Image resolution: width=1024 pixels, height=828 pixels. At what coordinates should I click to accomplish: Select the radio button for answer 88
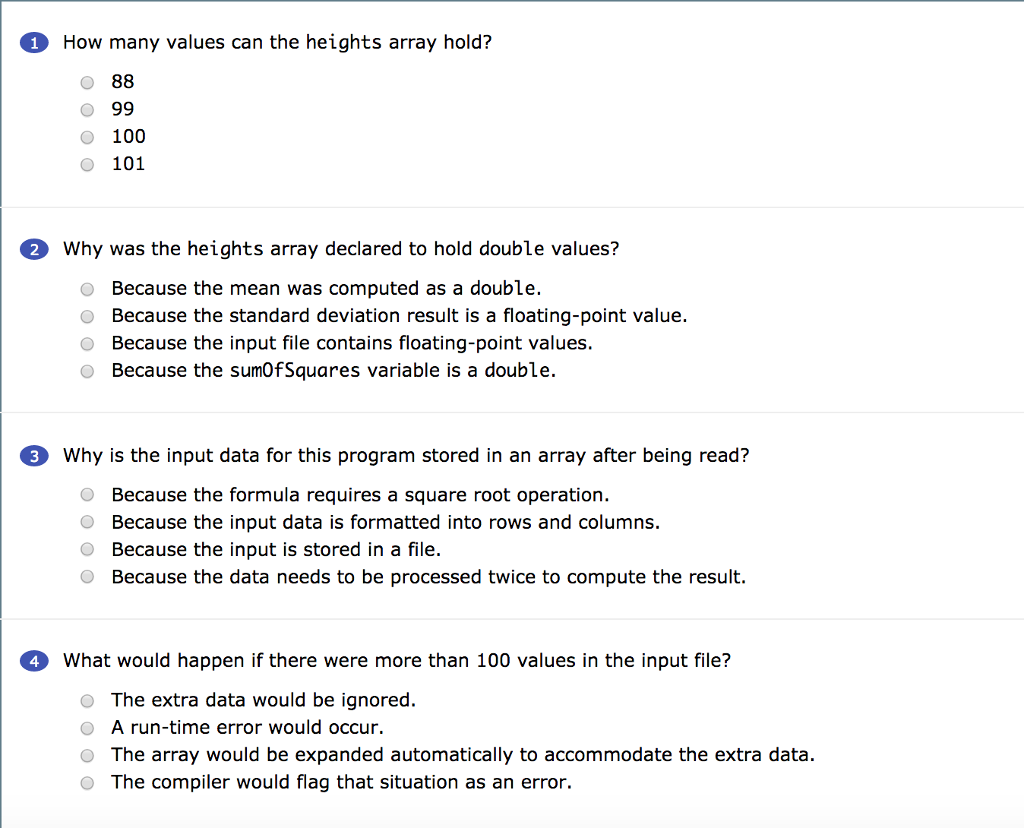point(87,83)
